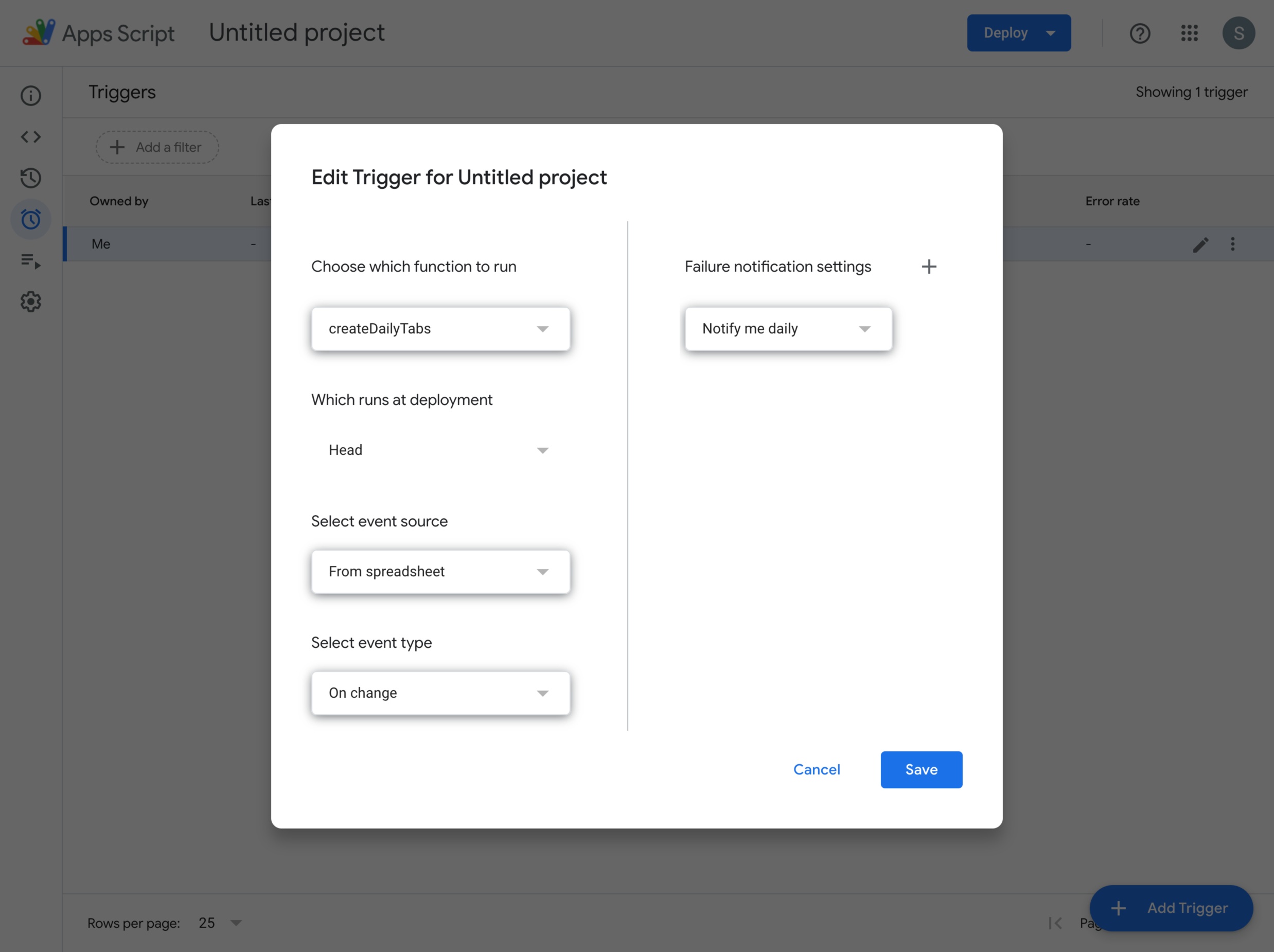
Task: Open Project Settings gear icon
Action: (30, 302)
